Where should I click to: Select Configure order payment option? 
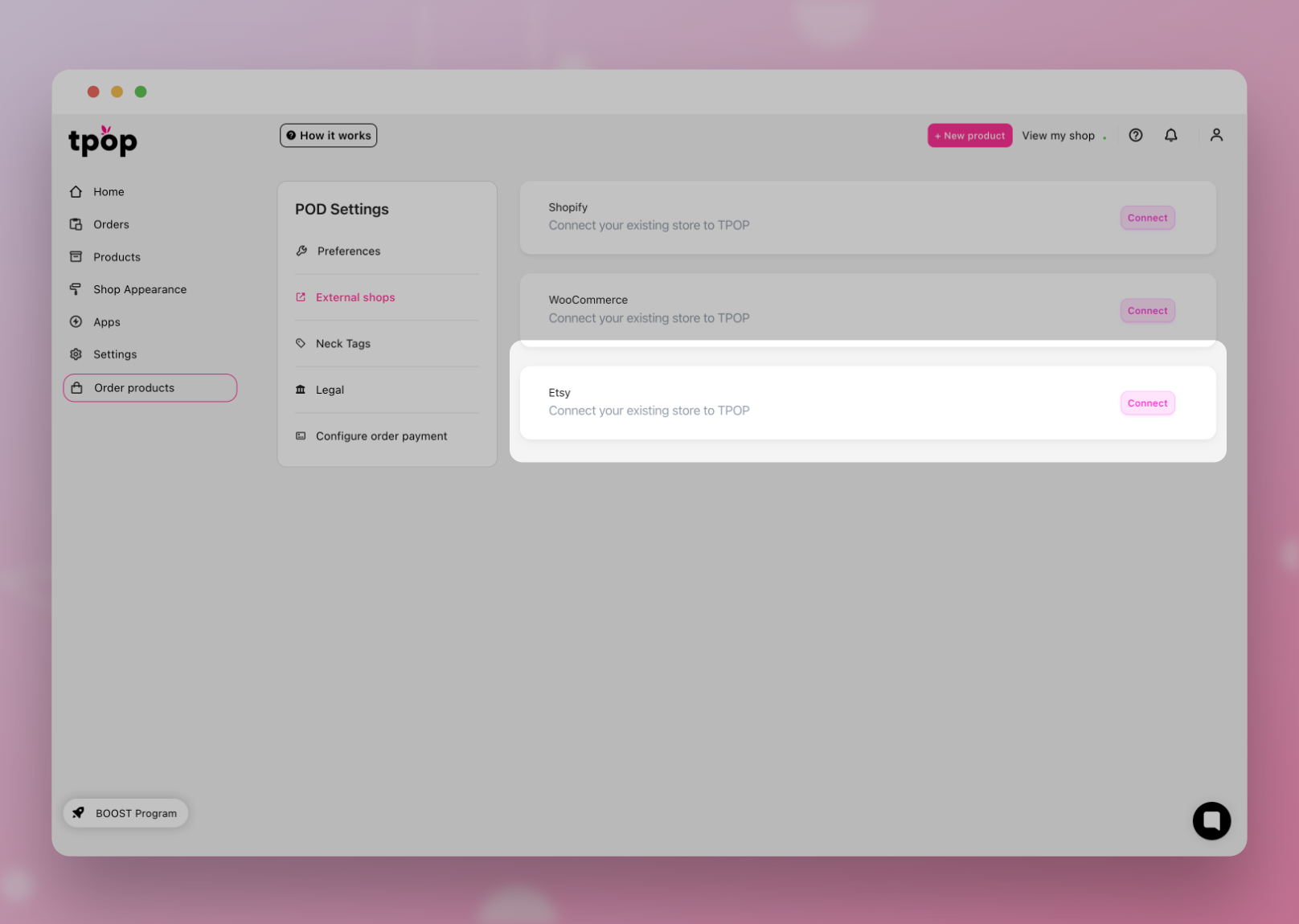click(x=381, y=436)
